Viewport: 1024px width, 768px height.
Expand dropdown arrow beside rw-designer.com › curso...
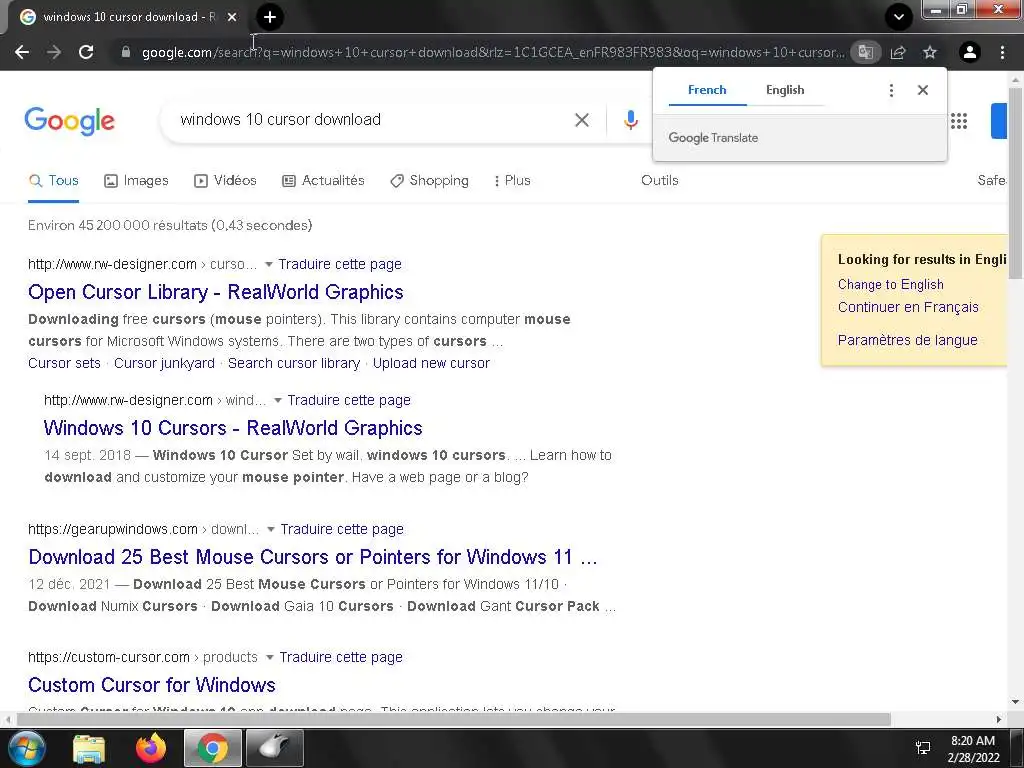click(x=268, y=264)
